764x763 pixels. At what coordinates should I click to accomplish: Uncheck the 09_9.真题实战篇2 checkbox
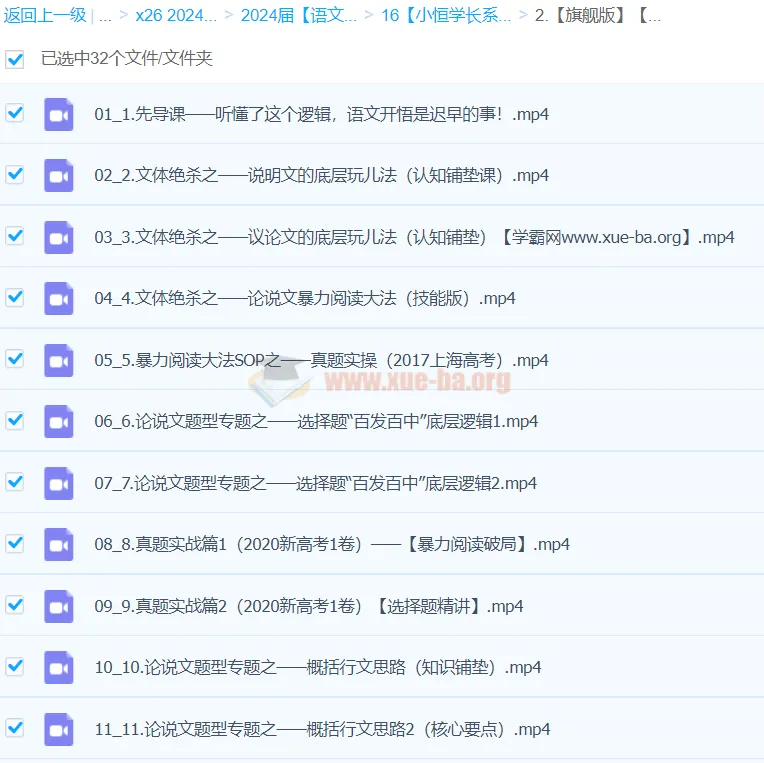coord(15,605)
